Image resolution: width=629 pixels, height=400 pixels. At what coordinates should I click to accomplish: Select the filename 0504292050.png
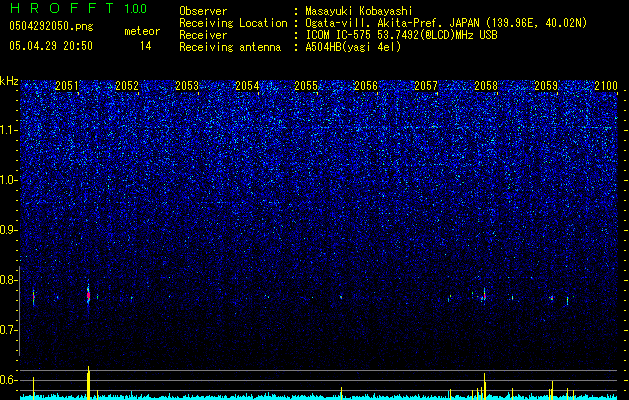click(x=51, y=26)
